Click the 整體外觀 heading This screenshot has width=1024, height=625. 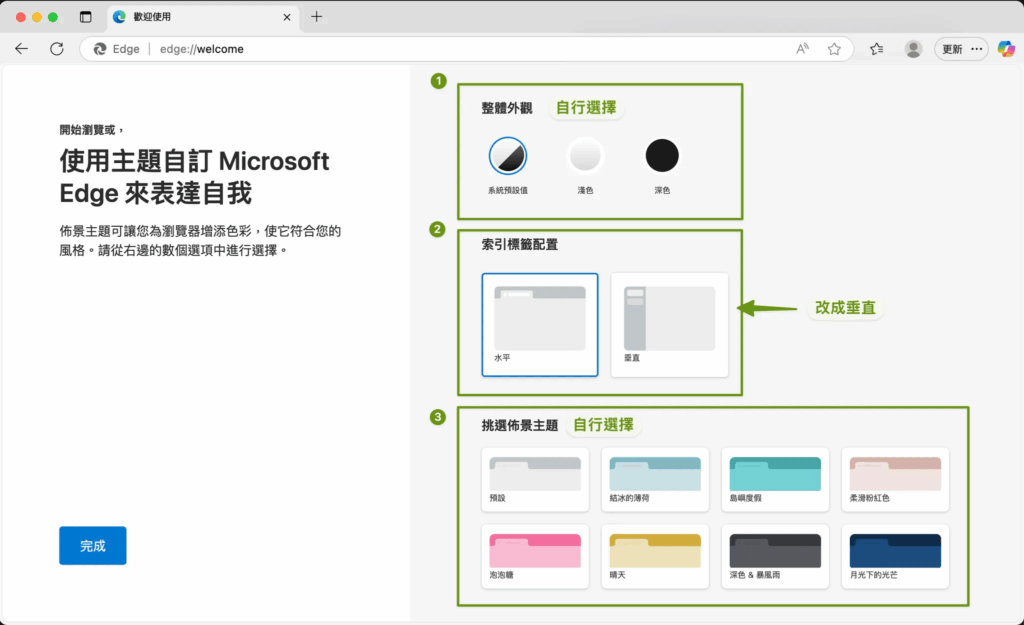point(507,108)
